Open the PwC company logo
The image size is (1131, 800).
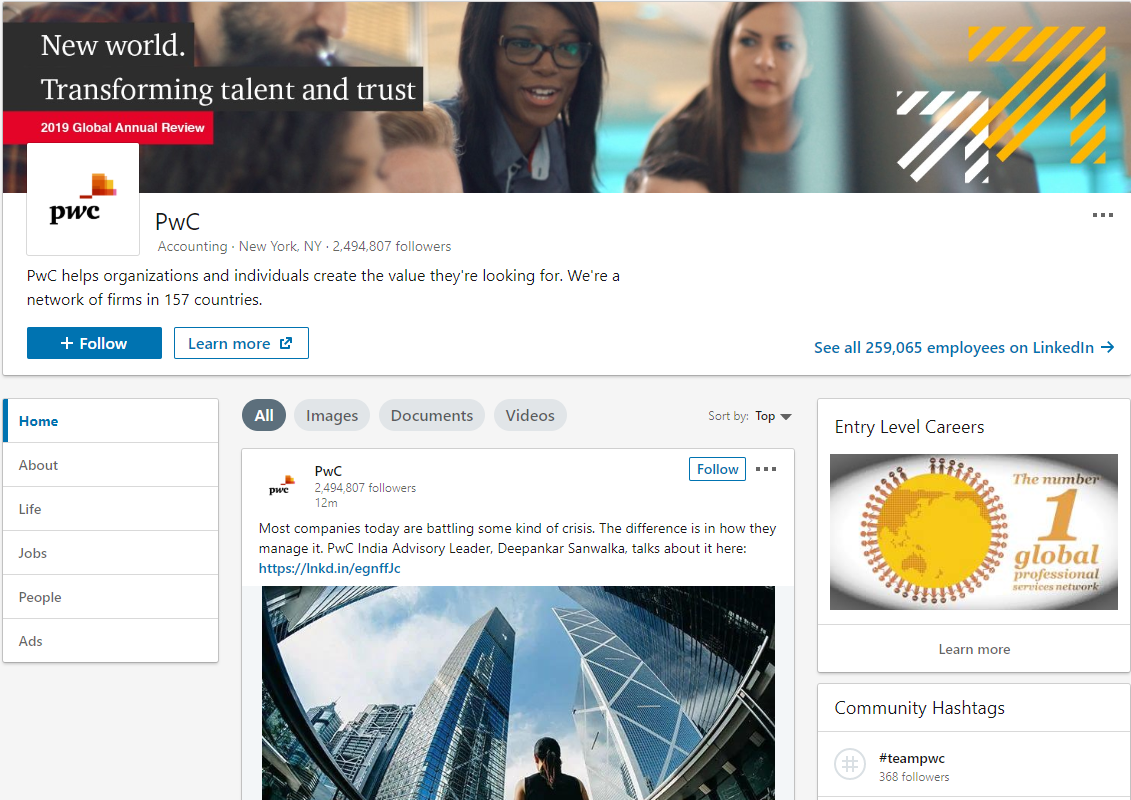(x=83, y=199)
